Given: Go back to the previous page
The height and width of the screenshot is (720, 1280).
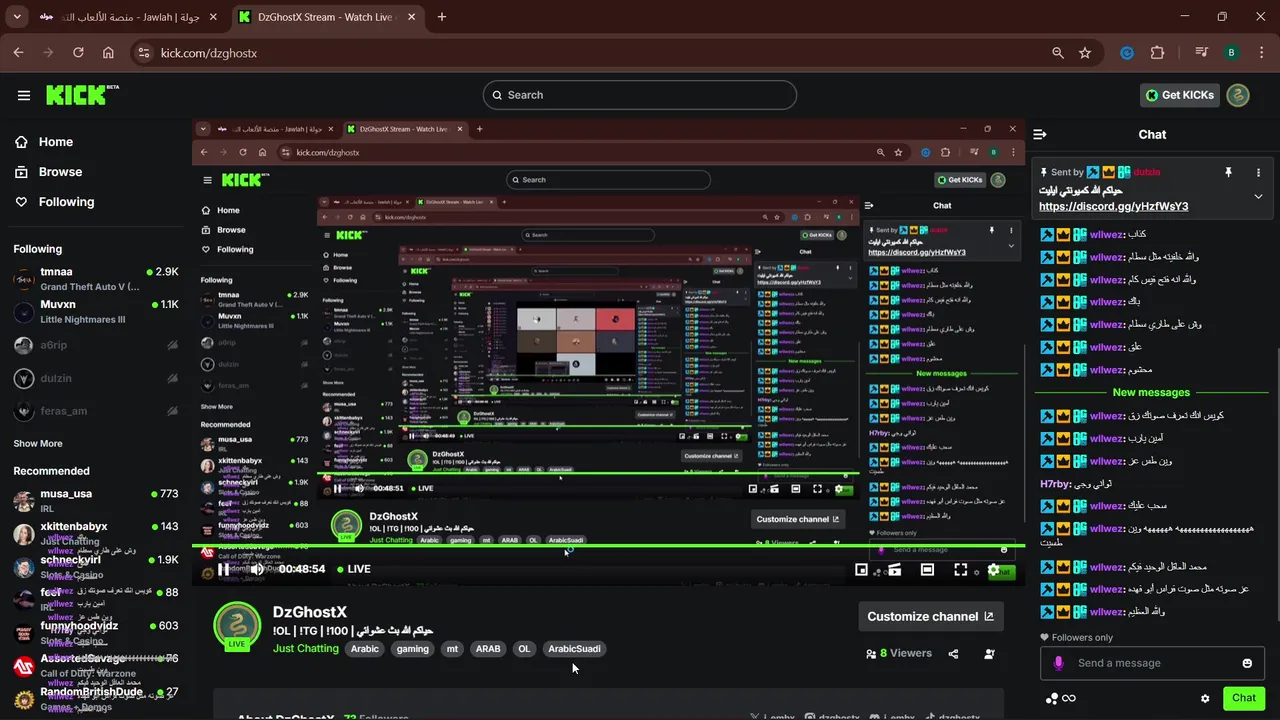Looking at the screenshot, I should point(18,53).
